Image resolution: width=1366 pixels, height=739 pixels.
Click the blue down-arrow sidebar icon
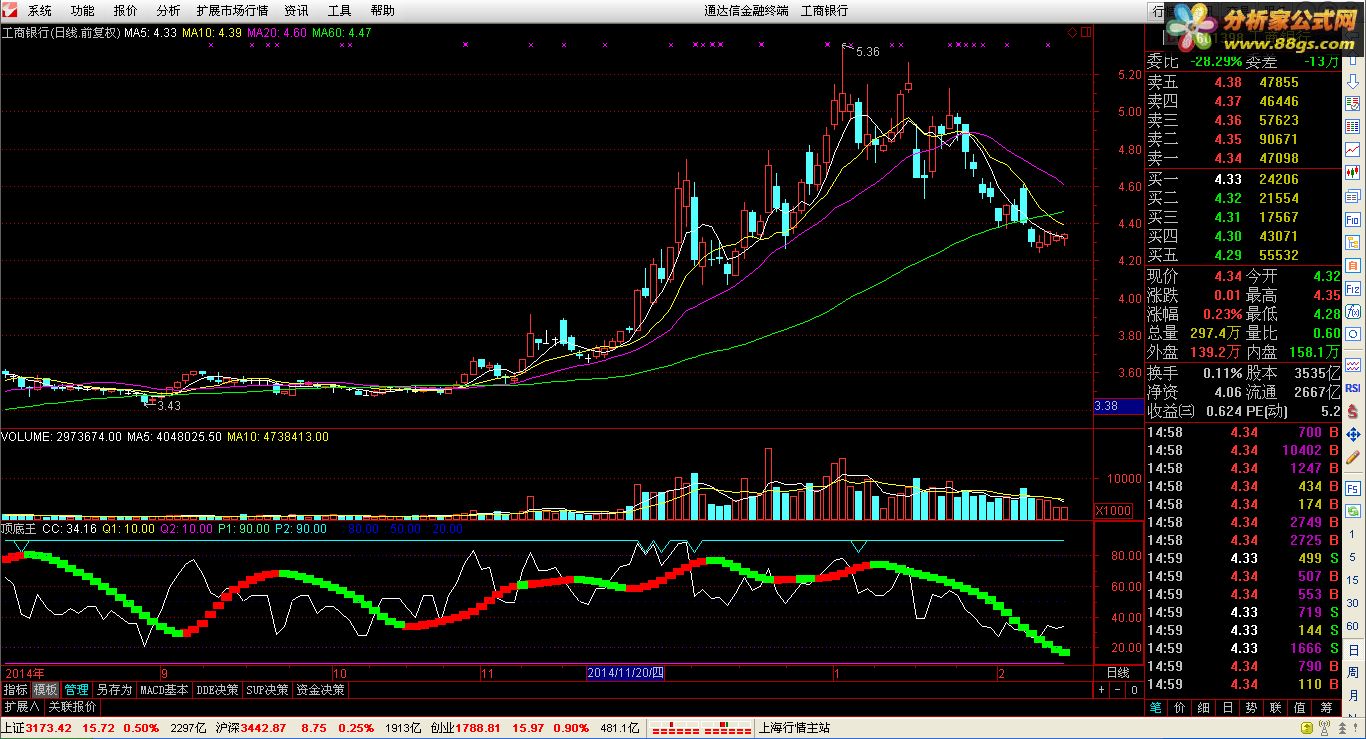[x=1352, y=81]
